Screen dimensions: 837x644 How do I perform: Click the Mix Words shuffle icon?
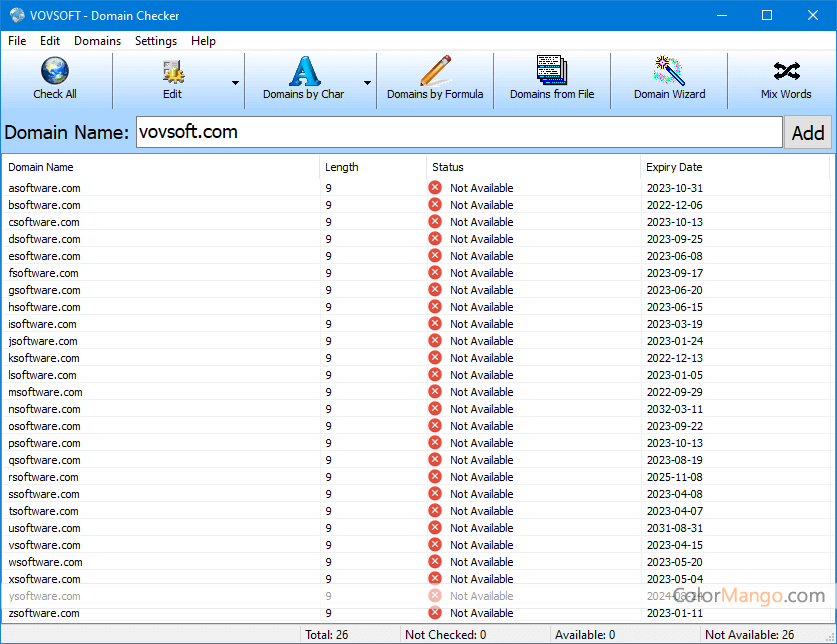tap(786, 72)
